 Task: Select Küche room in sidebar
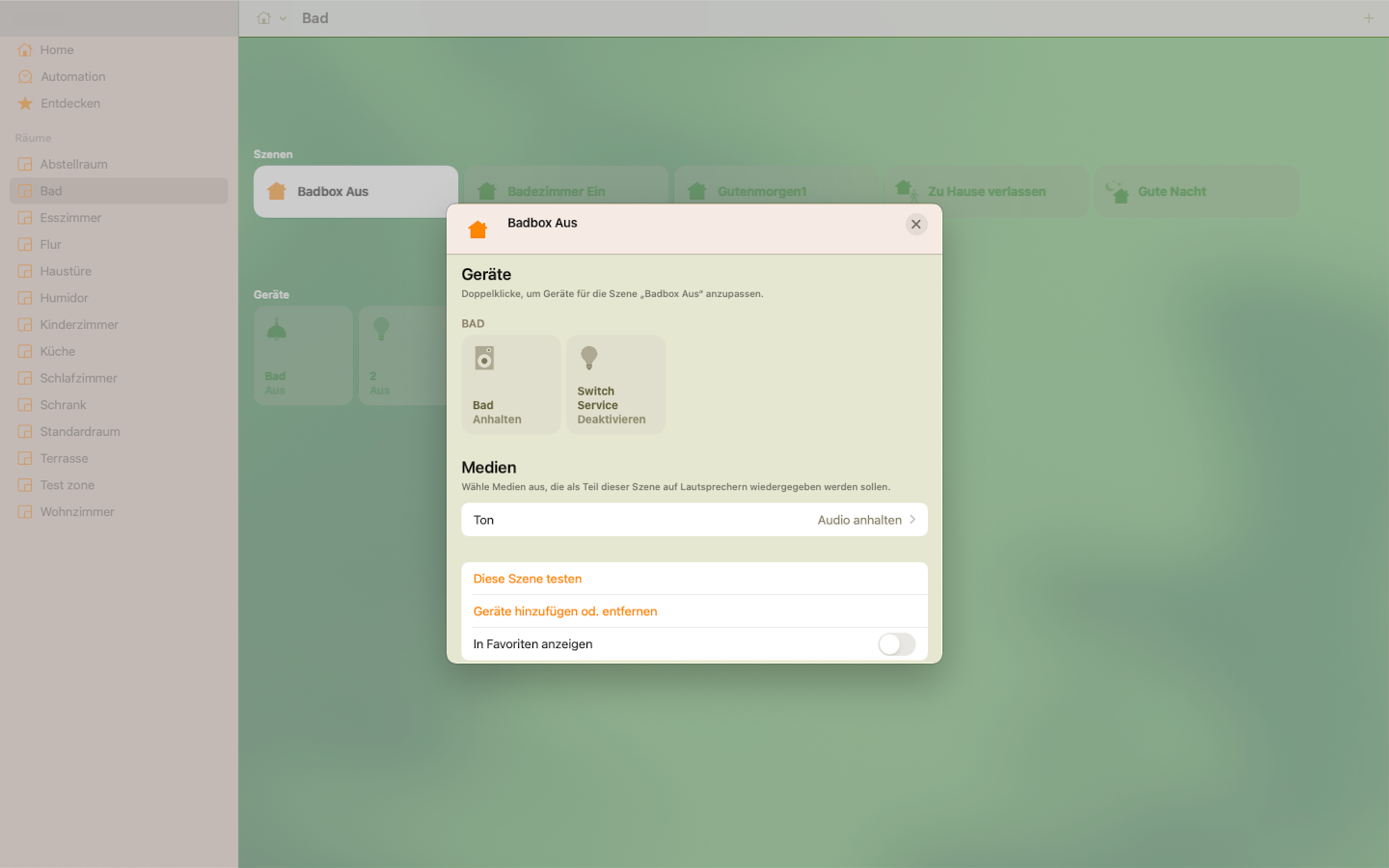58,352
